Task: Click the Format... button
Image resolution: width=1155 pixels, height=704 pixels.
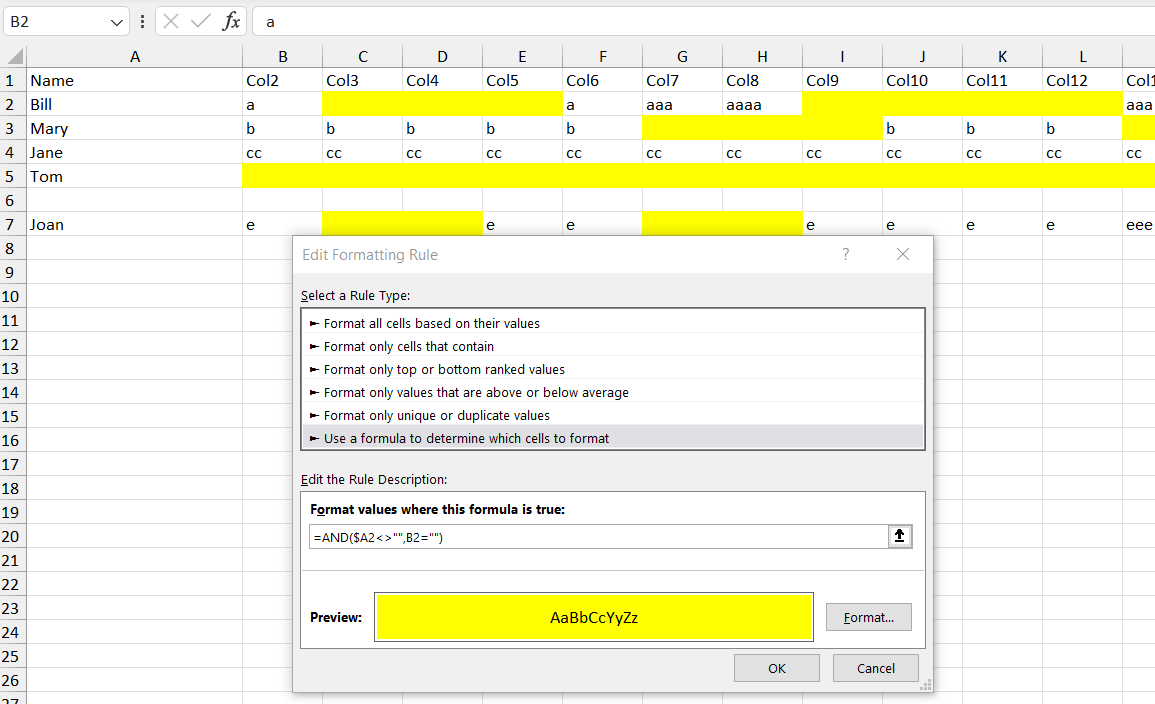Action: 868,617
